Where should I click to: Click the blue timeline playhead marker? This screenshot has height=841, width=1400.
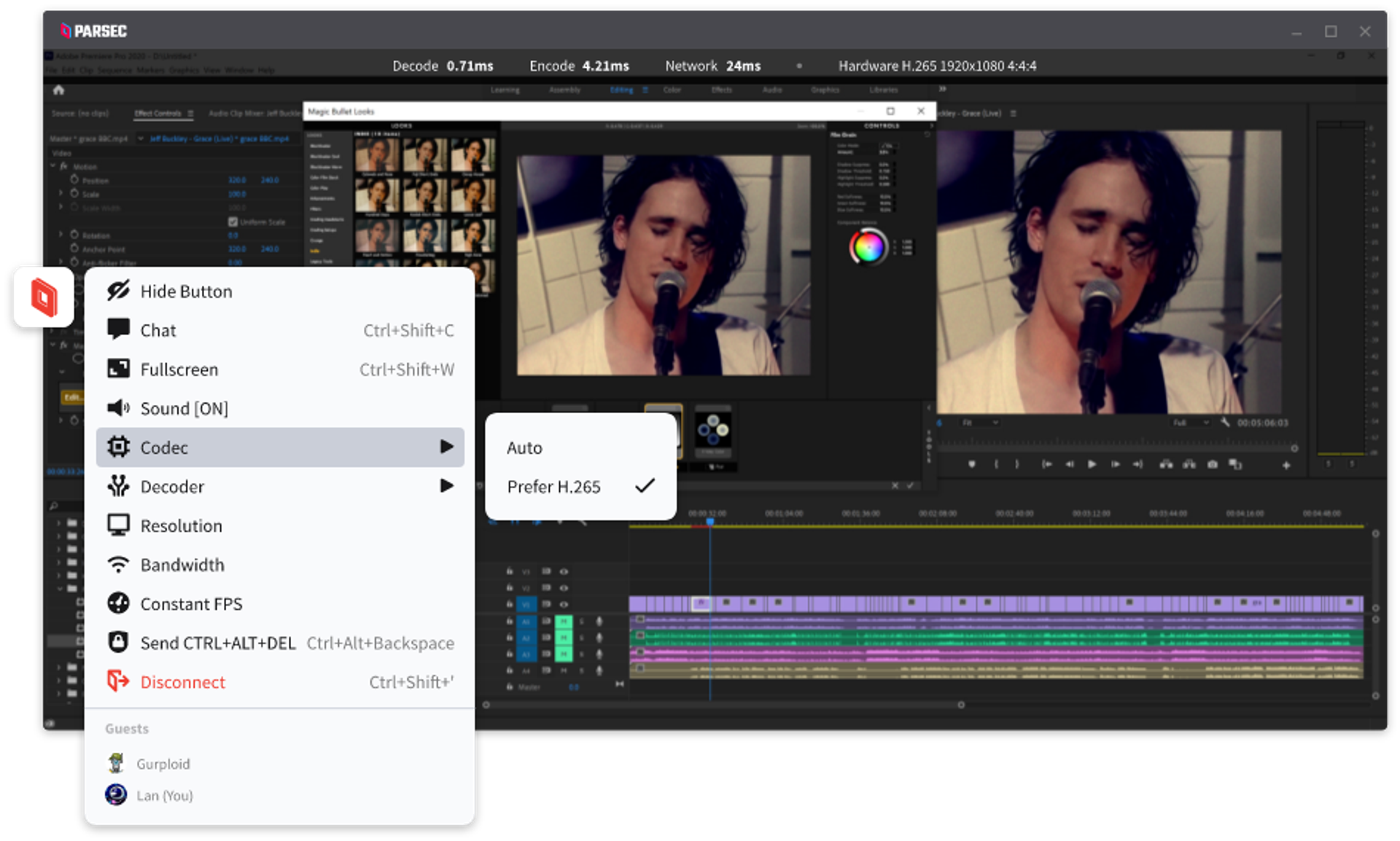709,522
